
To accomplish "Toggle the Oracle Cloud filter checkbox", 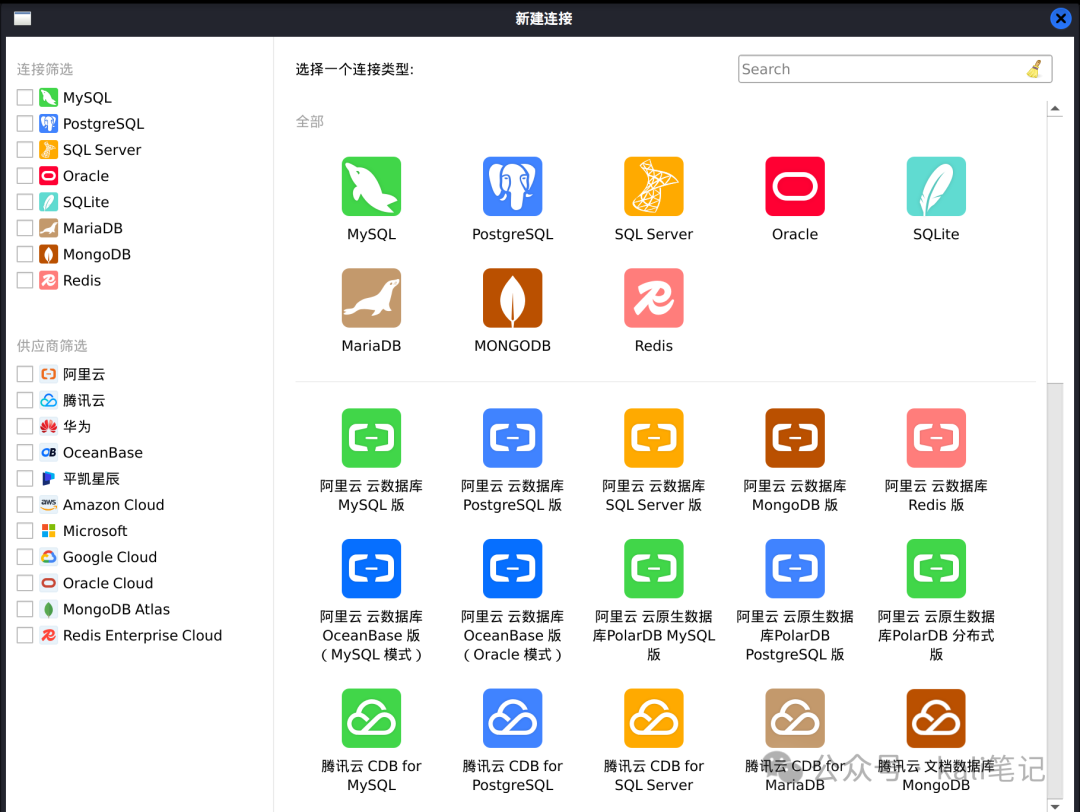I will click(25, 584).
